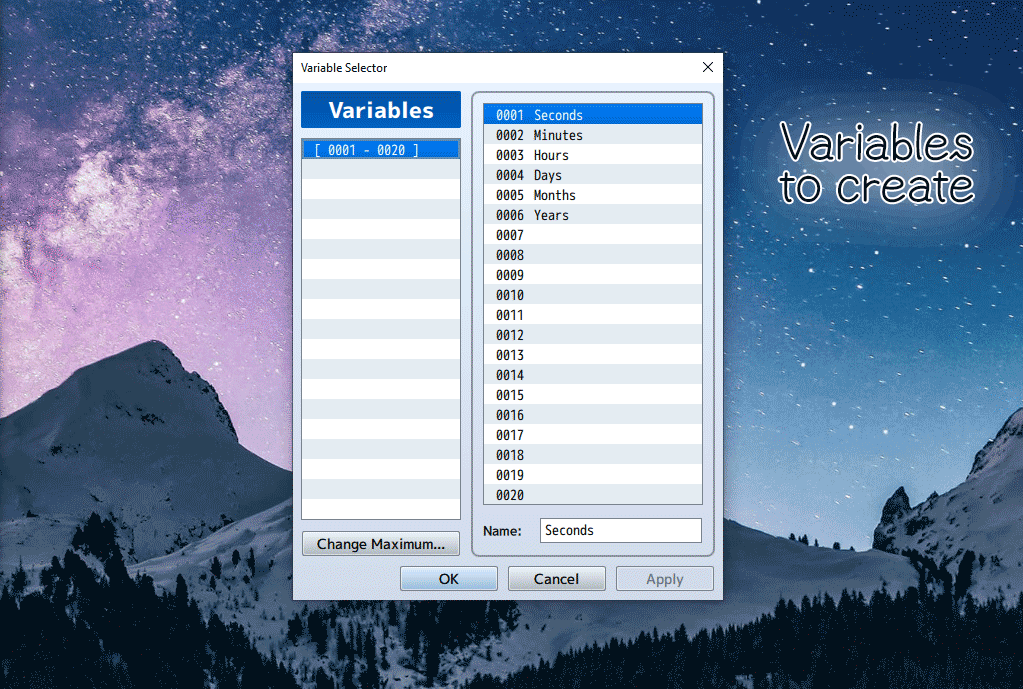1023x689 pixels.
Task: Select variable 0004 Days
Action: [592, 174]
